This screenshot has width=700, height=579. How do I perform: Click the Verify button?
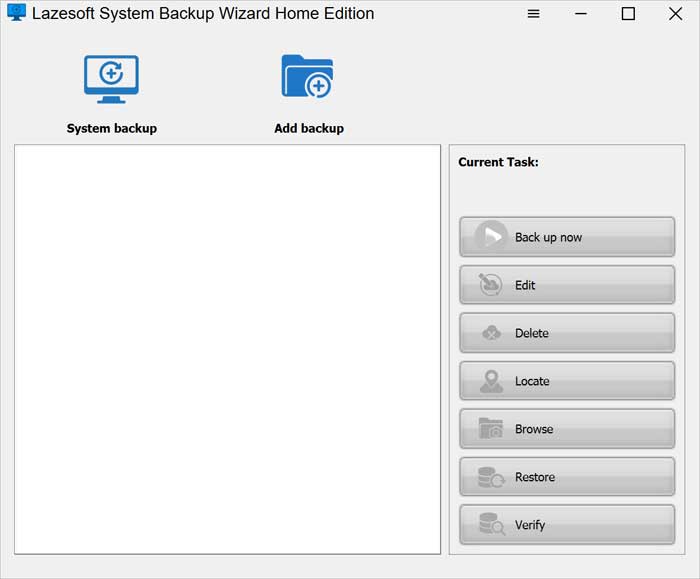click(567, 525)
